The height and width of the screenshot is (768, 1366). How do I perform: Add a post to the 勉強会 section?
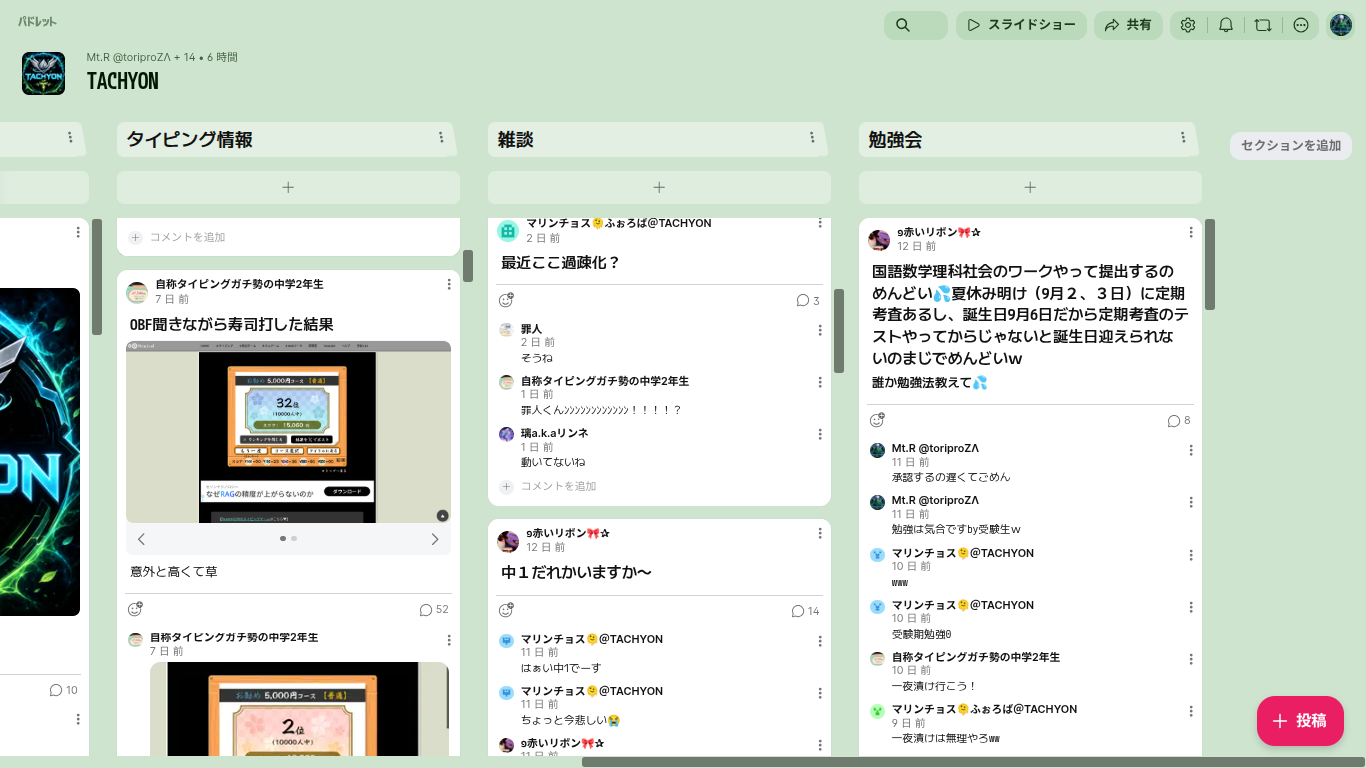coord(1030,187)
